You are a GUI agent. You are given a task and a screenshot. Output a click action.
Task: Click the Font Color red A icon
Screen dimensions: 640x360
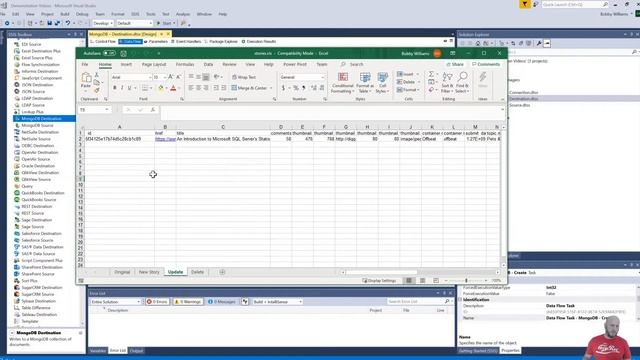coord(173,88)
